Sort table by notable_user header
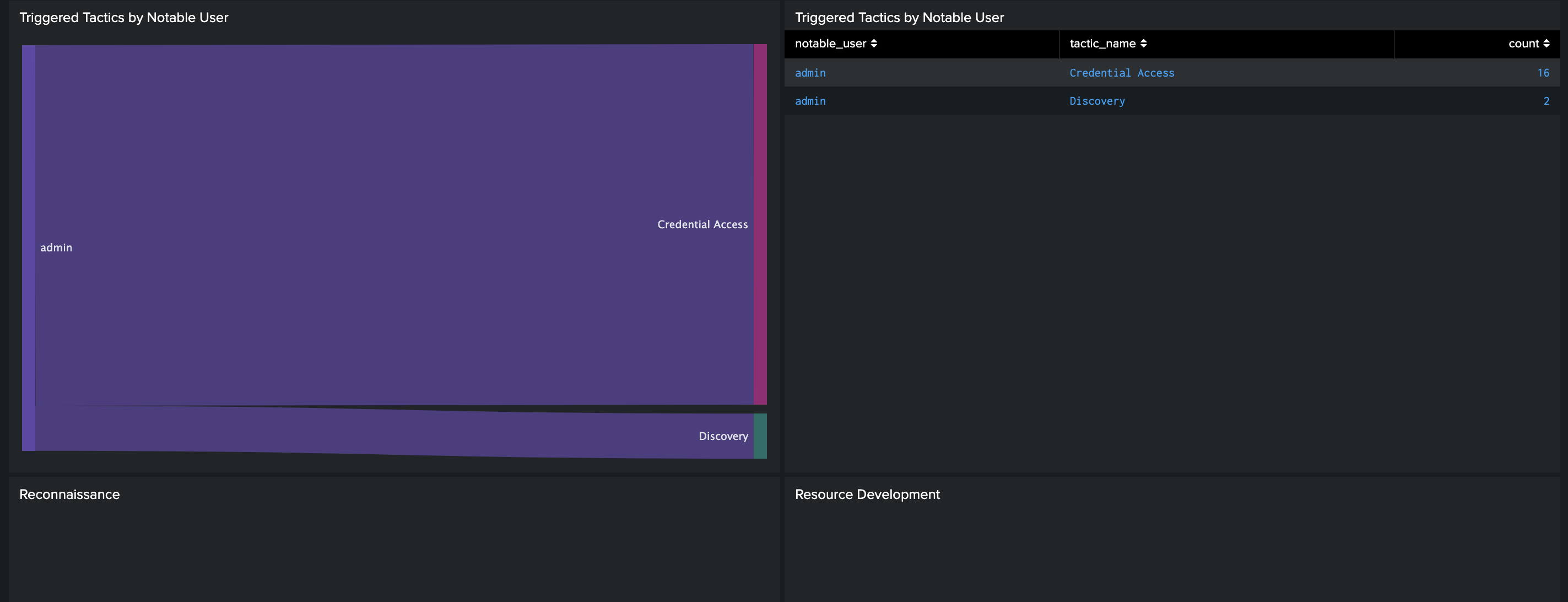1568x602 pixels. click(830, 43)
